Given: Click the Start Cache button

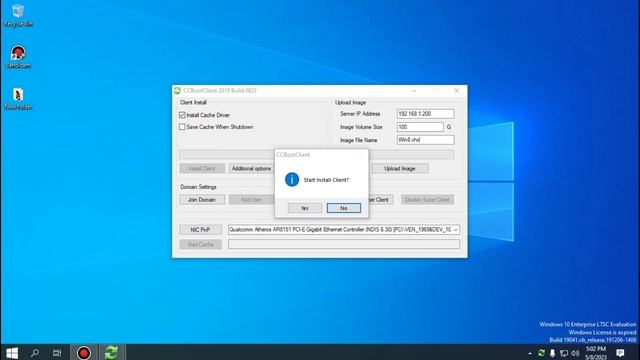Looking at the screenshot, I should [x=200, y=244].
